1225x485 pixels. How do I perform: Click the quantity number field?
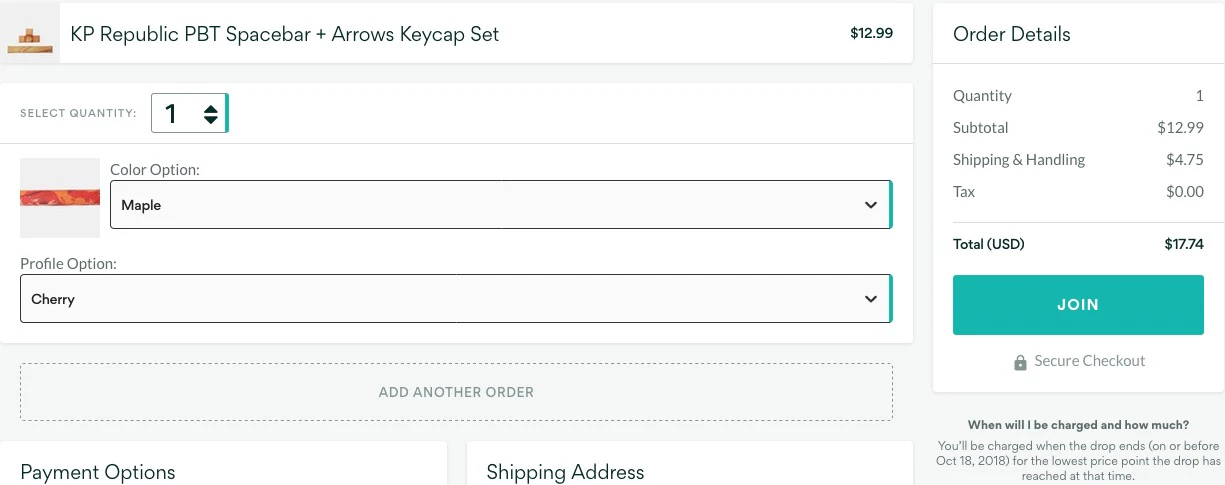174,114
